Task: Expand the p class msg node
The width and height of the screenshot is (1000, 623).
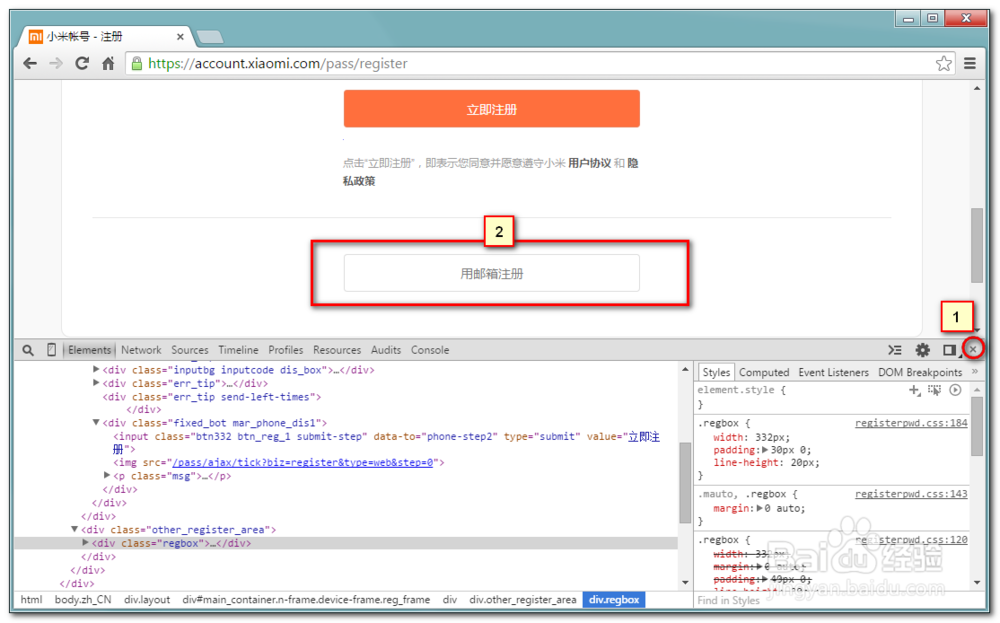Action: 107,475
